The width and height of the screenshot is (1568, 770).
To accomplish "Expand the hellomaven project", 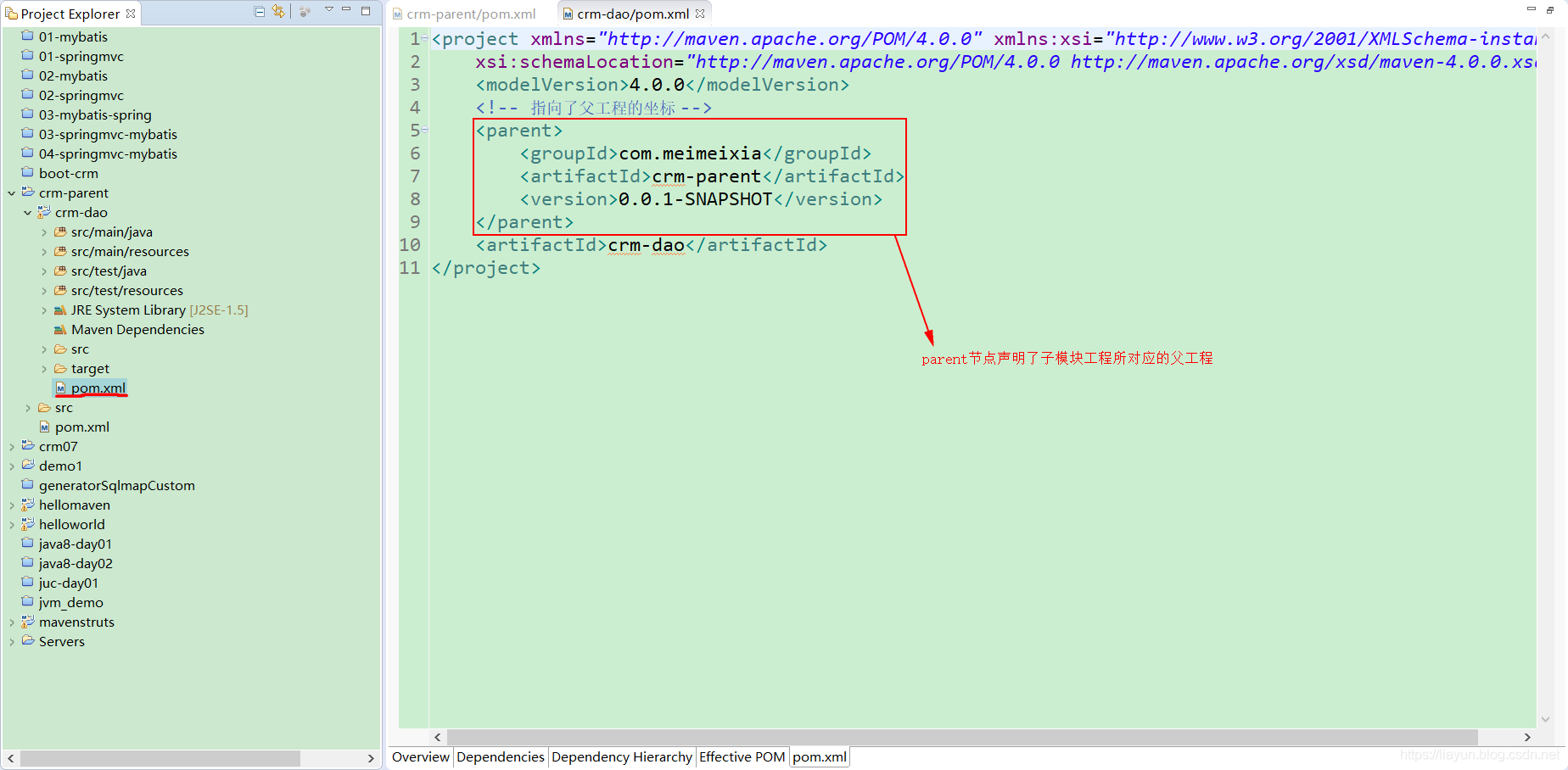I will coord(12,505).
